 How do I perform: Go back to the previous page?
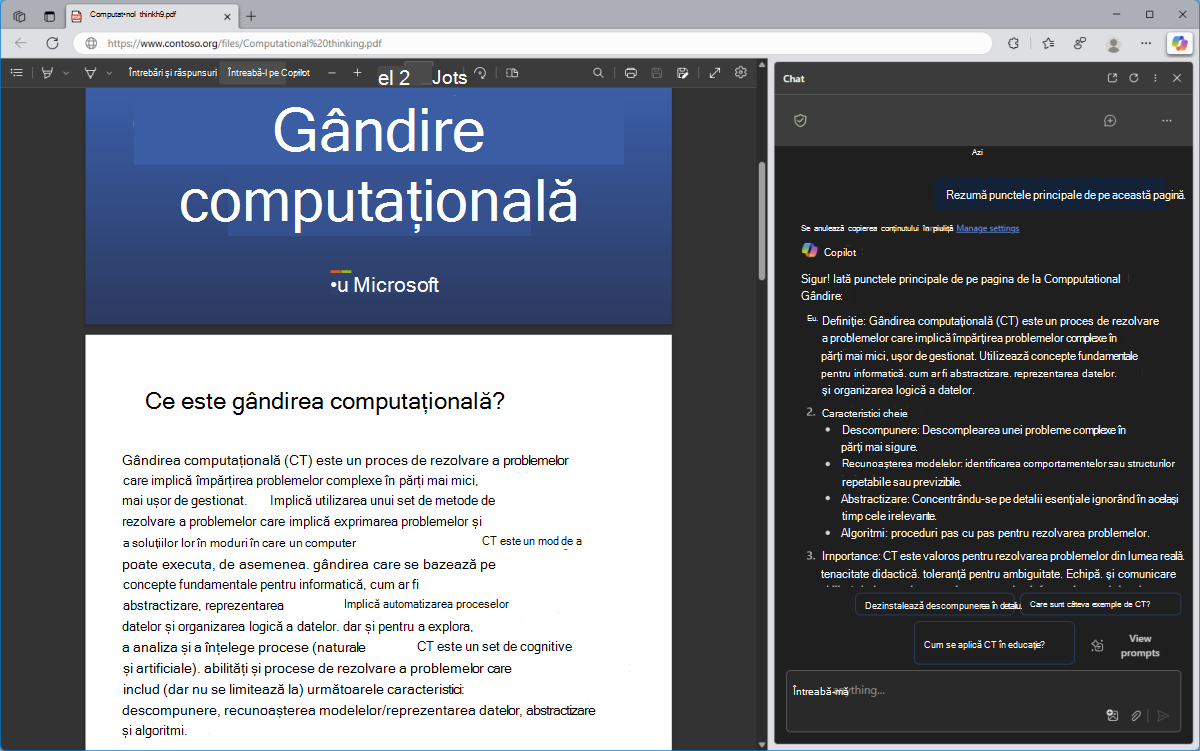[22, 43]
